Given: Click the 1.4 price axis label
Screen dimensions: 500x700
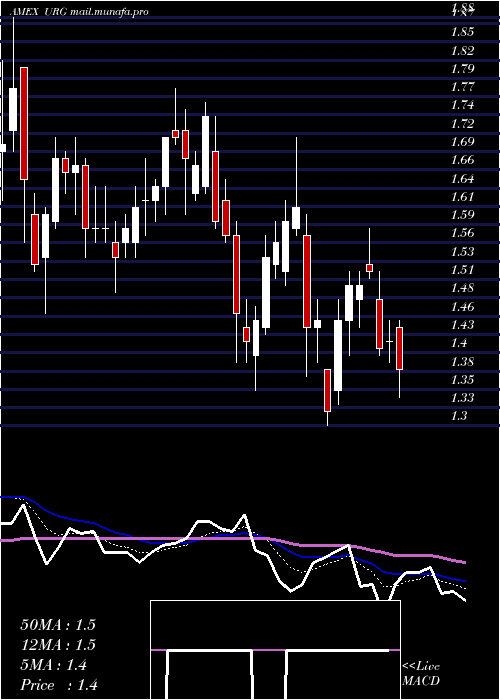Looking at the screenshot, I should 459,343.
